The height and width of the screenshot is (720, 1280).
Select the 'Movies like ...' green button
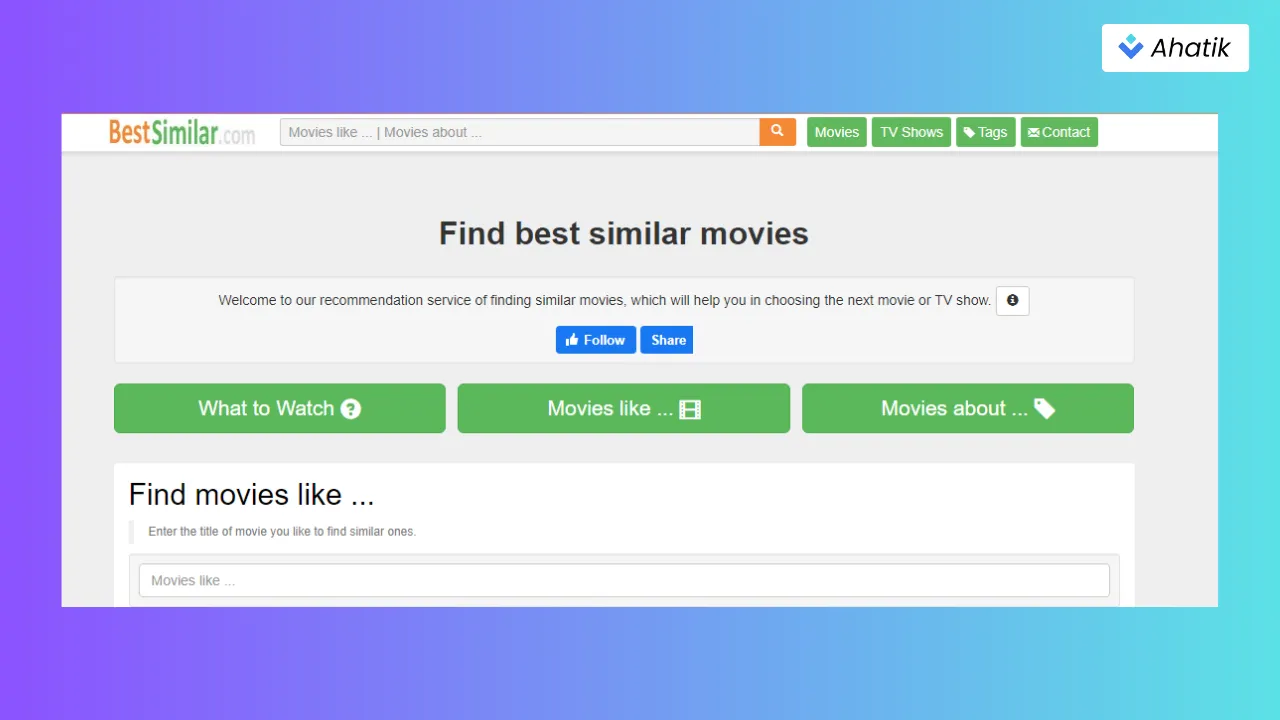(x=624, y=408)
